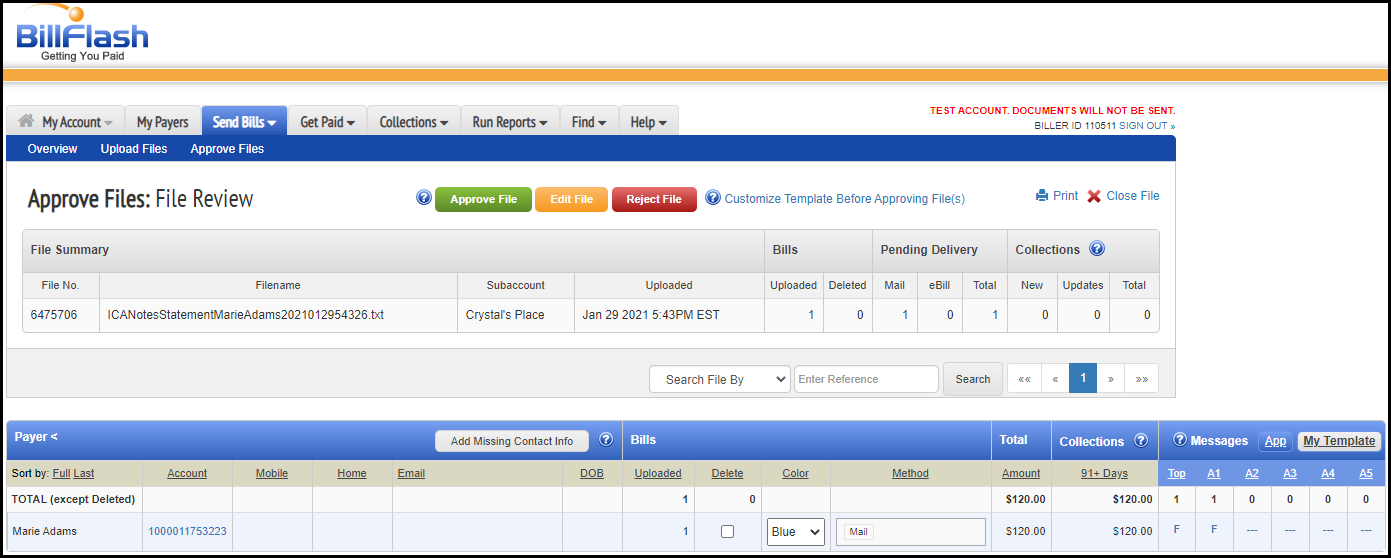Click the Enter Reference search field
The image size is (1391, 558).
click(866, 379)
